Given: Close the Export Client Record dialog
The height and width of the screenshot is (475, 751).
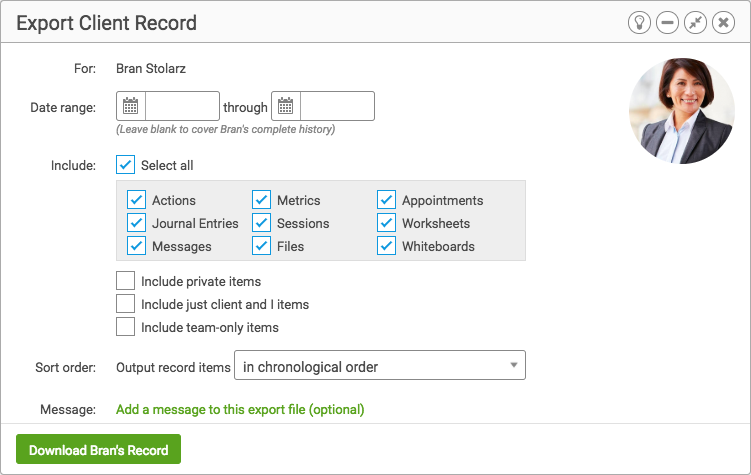Looking at the screenshot, I should tap(724, 23).
